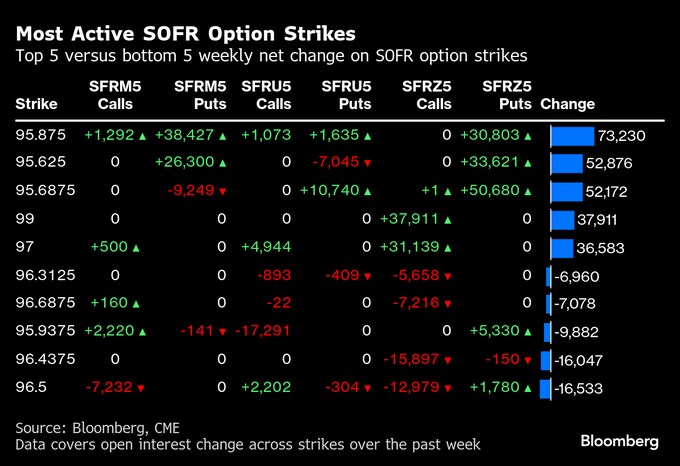This screenshot has height=466, width=680.
Task: Click the red down arrow next to -15,897
Action: pyautogui.click(x=447, y=359)
